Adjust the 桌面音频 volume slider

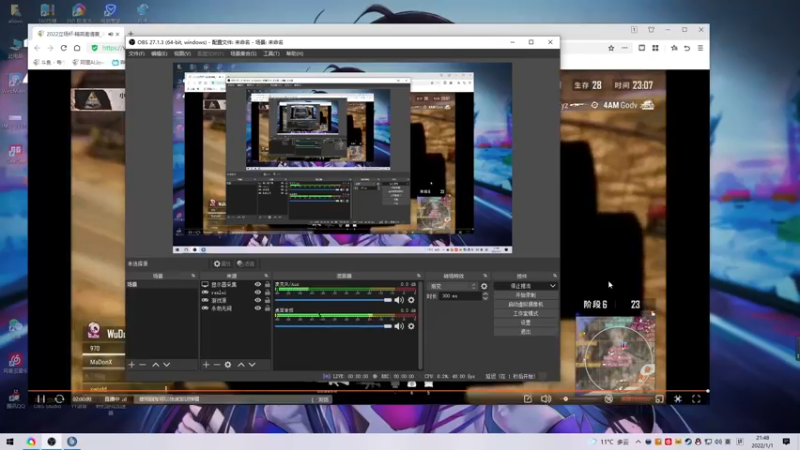(x=333, y=326)
